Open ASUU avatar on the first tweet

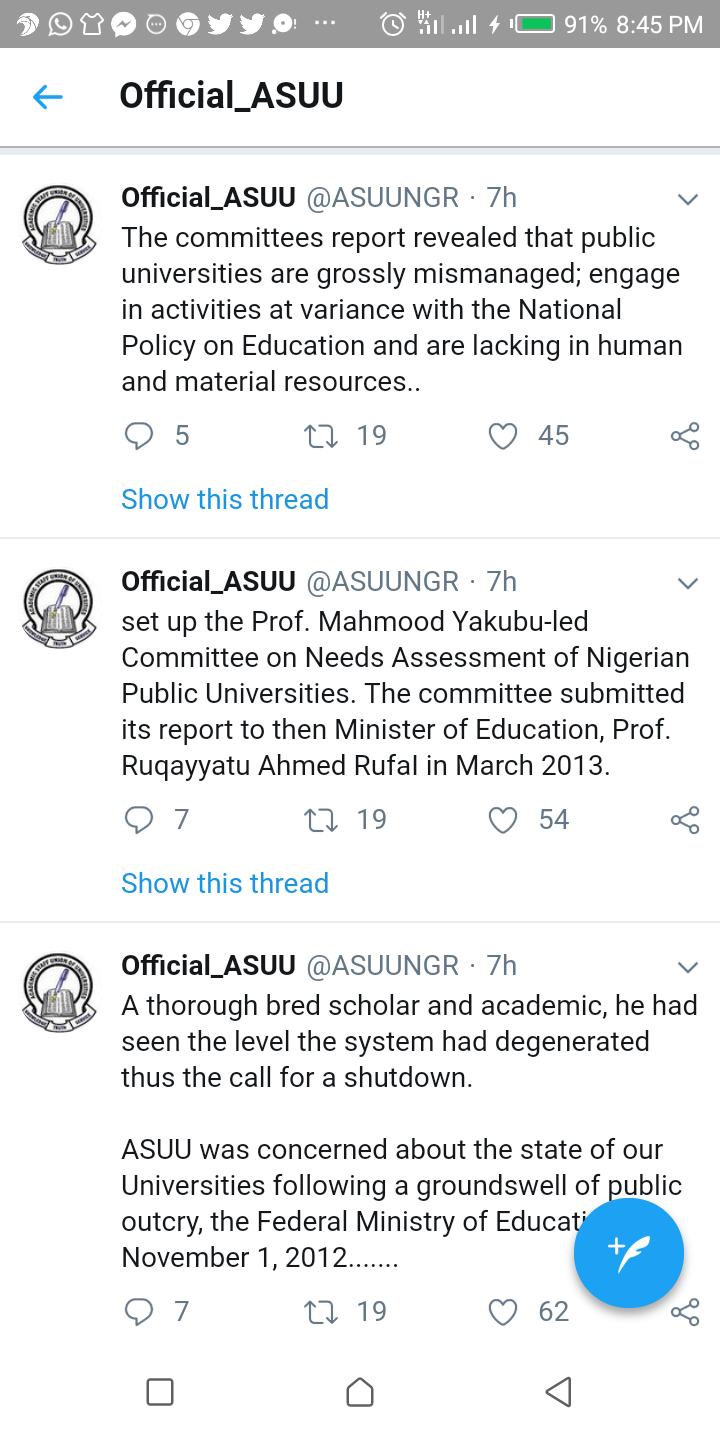[x=60, y=222]
